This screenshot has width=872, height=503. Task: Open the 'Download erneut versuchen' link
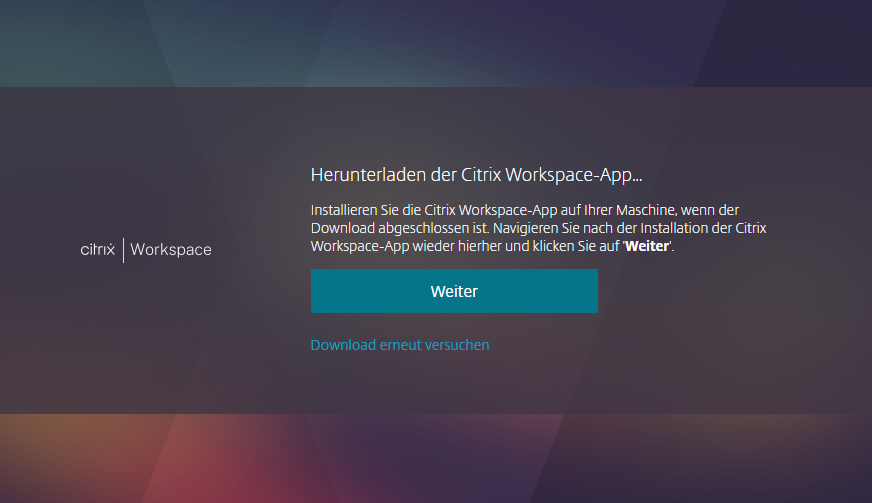tap(400, 345)
